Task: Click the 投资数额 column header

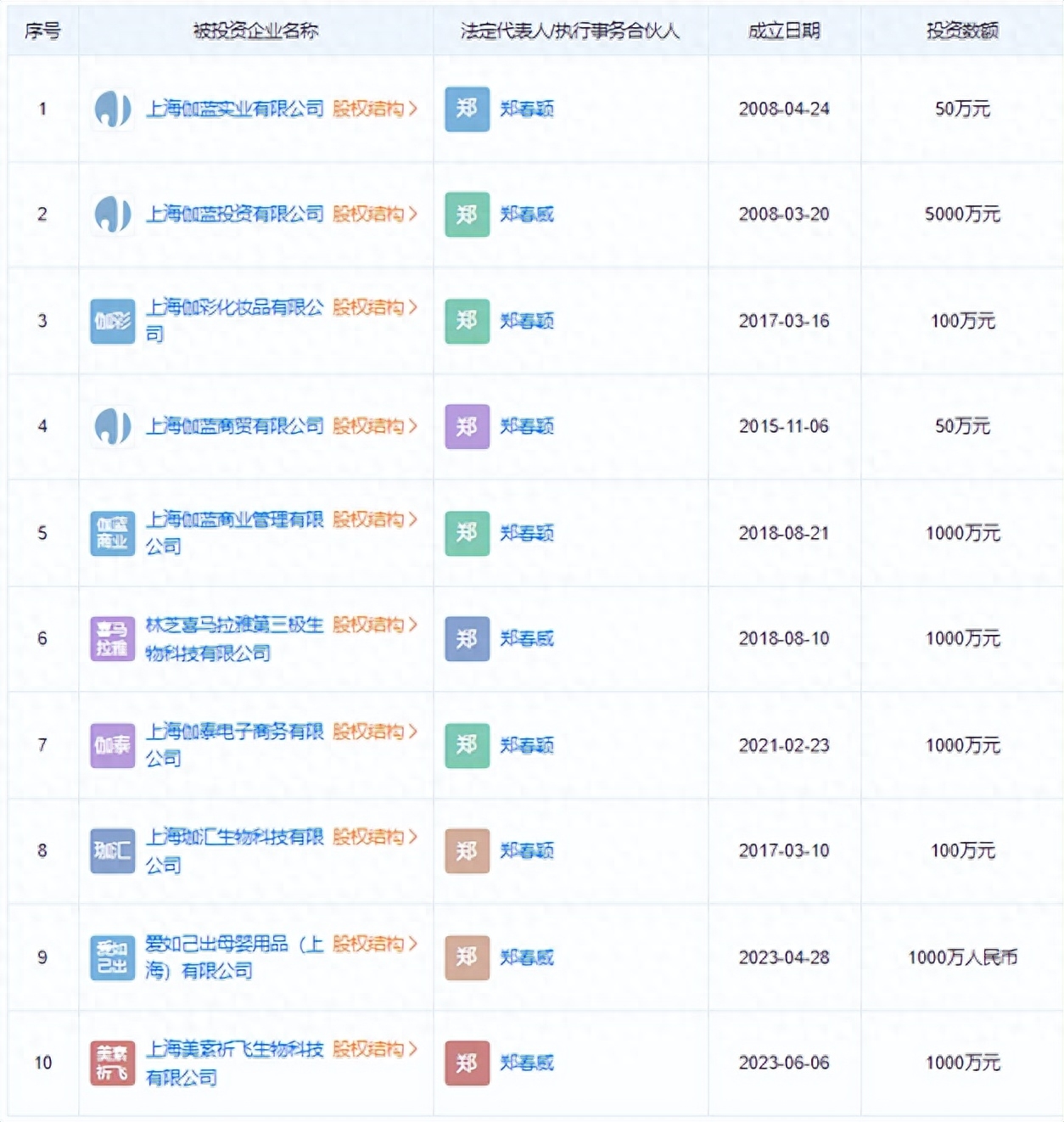Action: [x=961, y=31]
